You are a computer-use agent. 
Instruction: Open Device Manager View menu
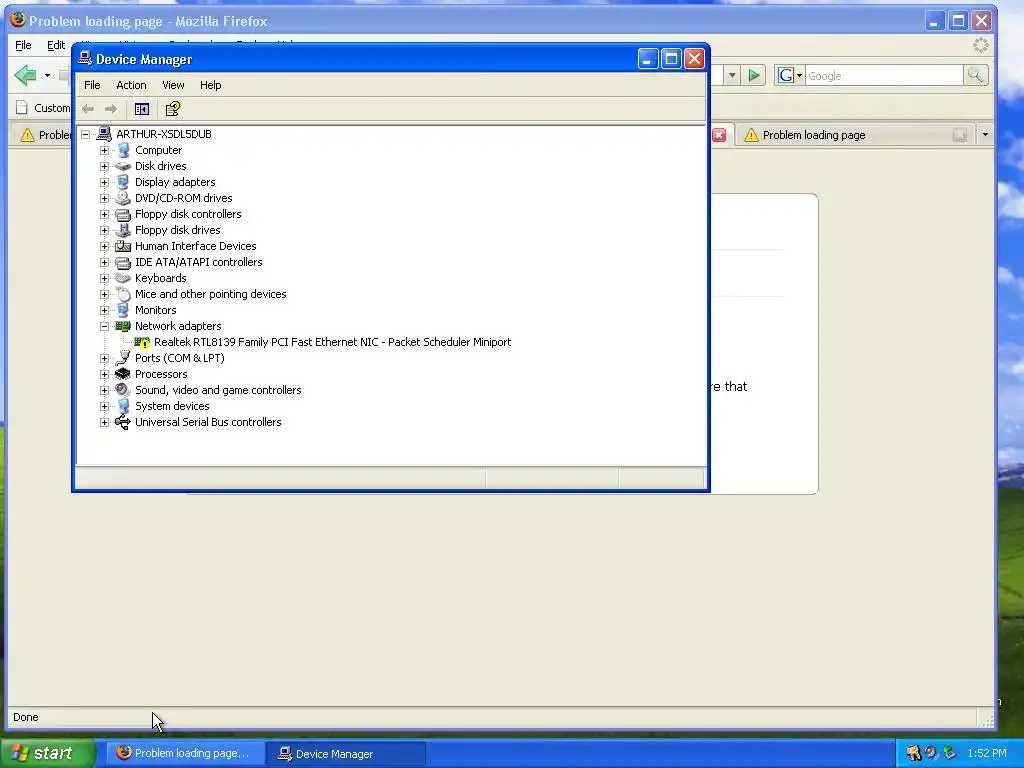coord(173,85)
